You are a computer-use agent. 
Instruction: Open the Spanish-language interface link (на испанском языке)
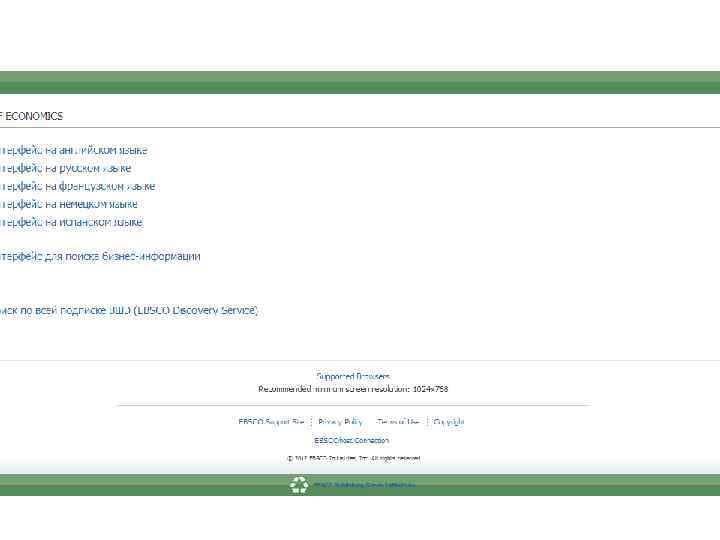point(71,222)
